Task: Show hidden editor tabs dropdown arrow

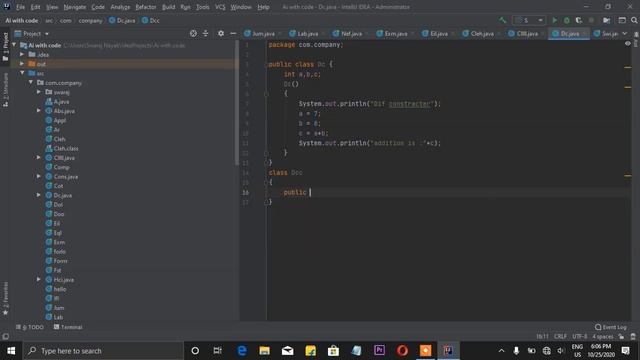Action: (x=625, y=33)
